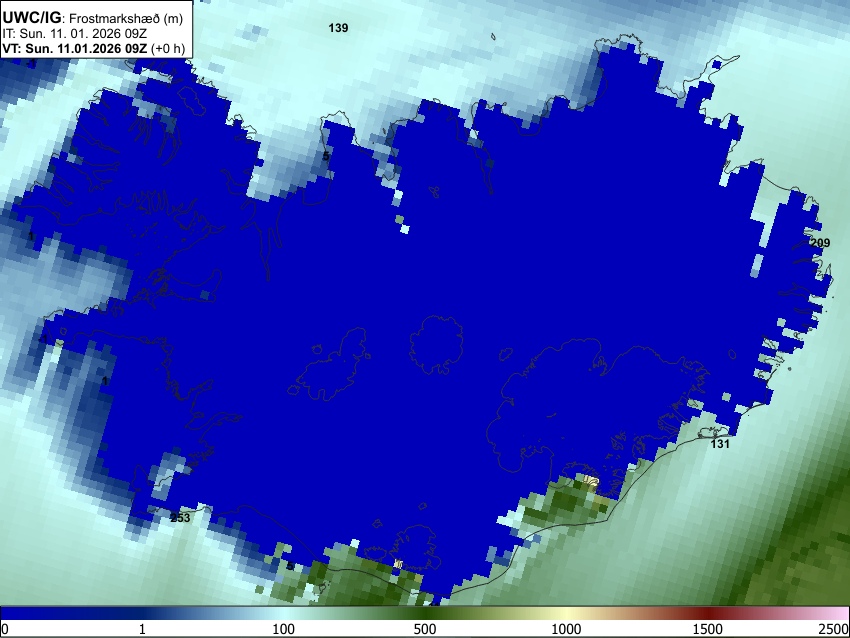Select the legend label 1000
The height and width of the screenshot is (638, 850).
[566, 629]
